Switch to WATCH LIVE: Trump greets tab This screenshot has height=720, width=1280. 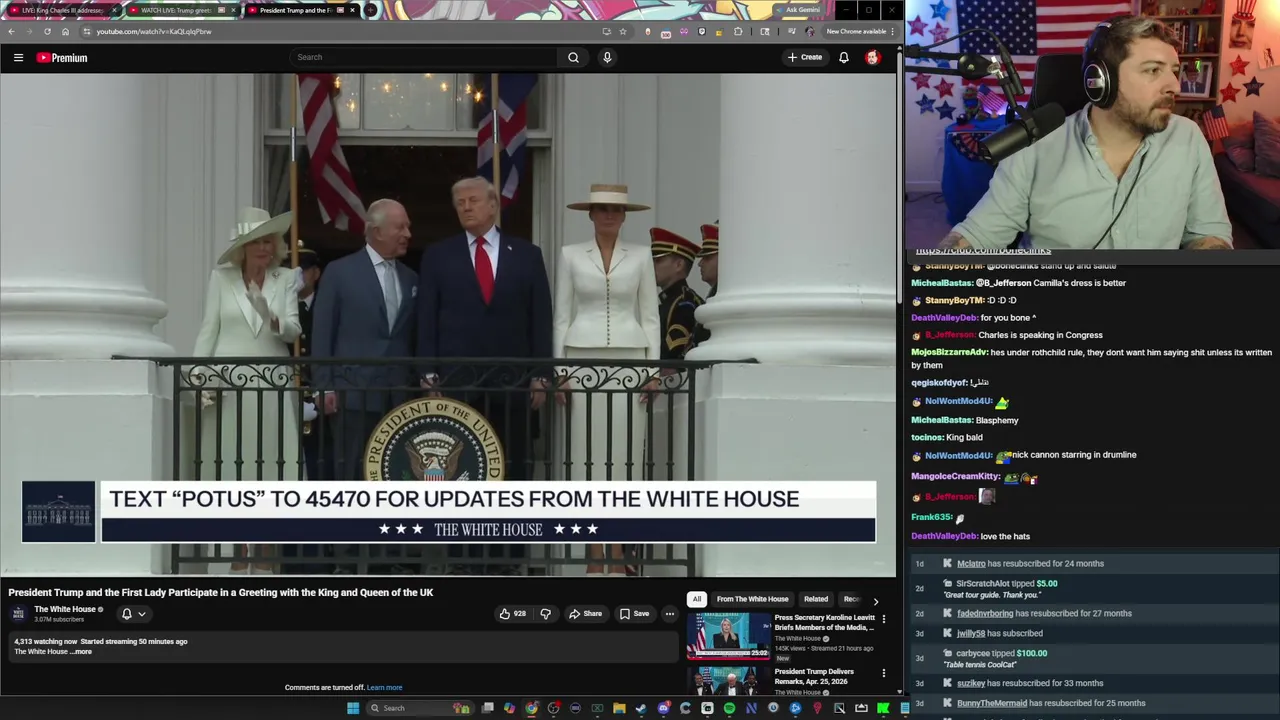click(180, 10)
